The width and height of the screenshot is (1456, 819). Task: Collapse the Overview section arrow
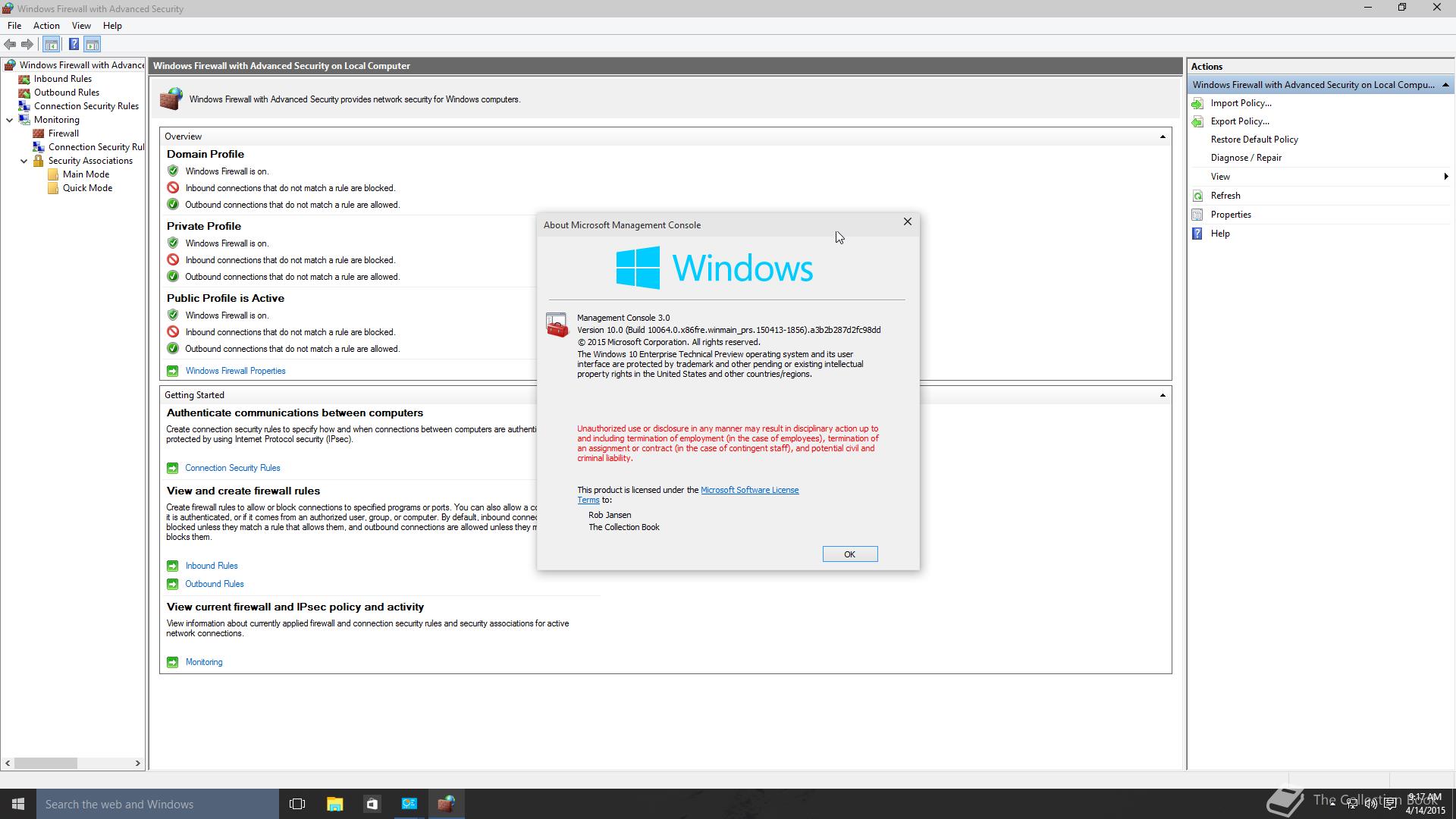[1162, 136]
